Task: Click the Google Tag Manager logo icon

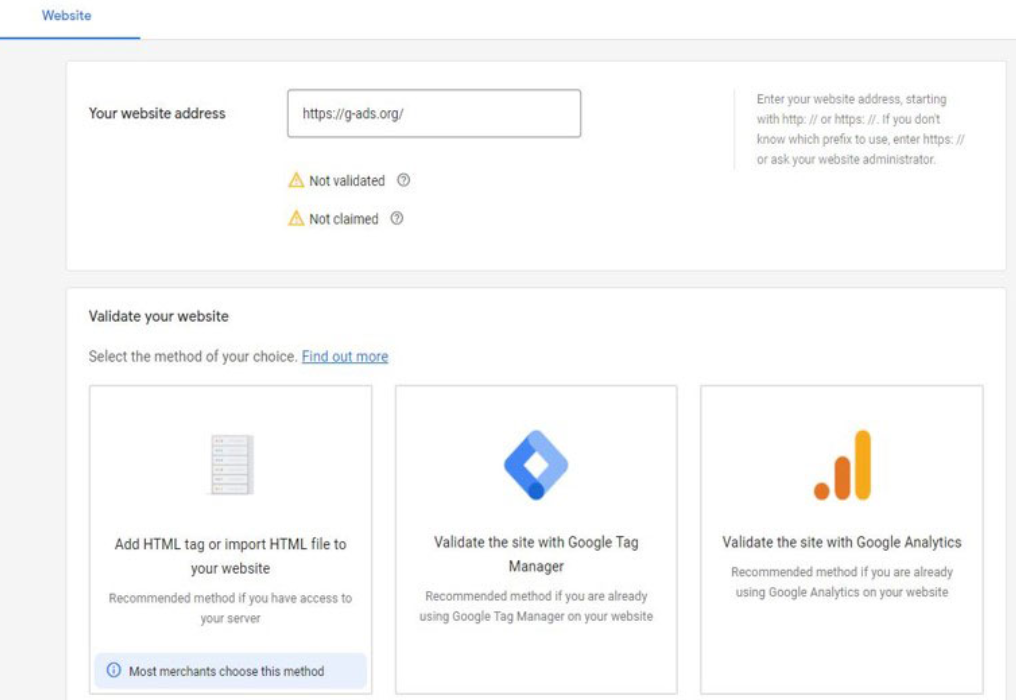Action: pyautogui.click(x=536, y=465)
